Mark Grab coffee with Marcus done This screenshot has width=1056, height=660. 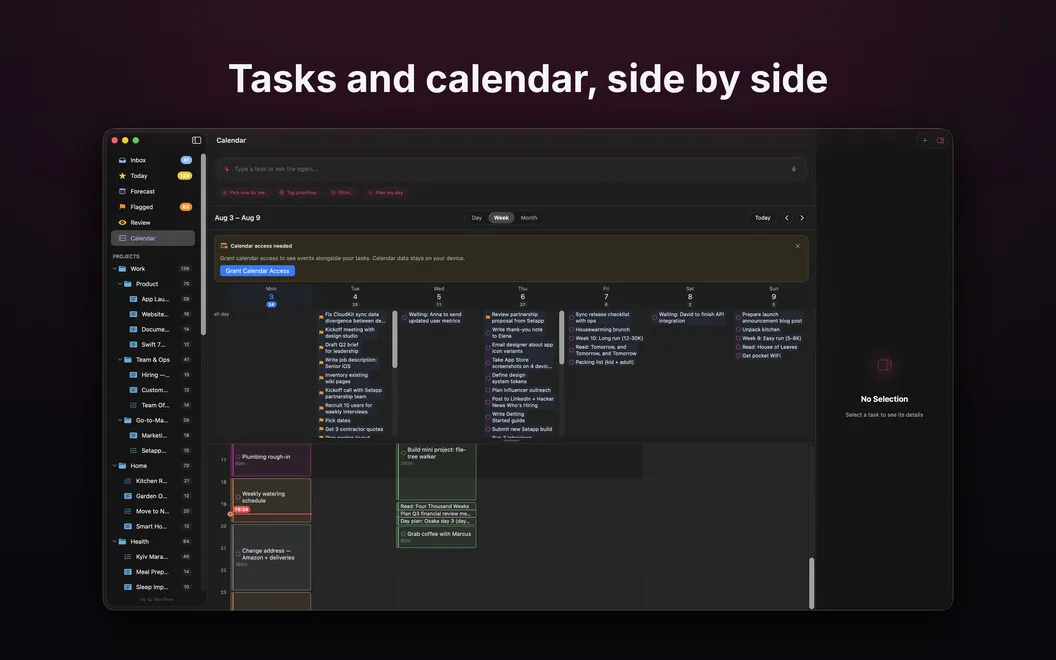pyautogui.click(x=403, y=534)
